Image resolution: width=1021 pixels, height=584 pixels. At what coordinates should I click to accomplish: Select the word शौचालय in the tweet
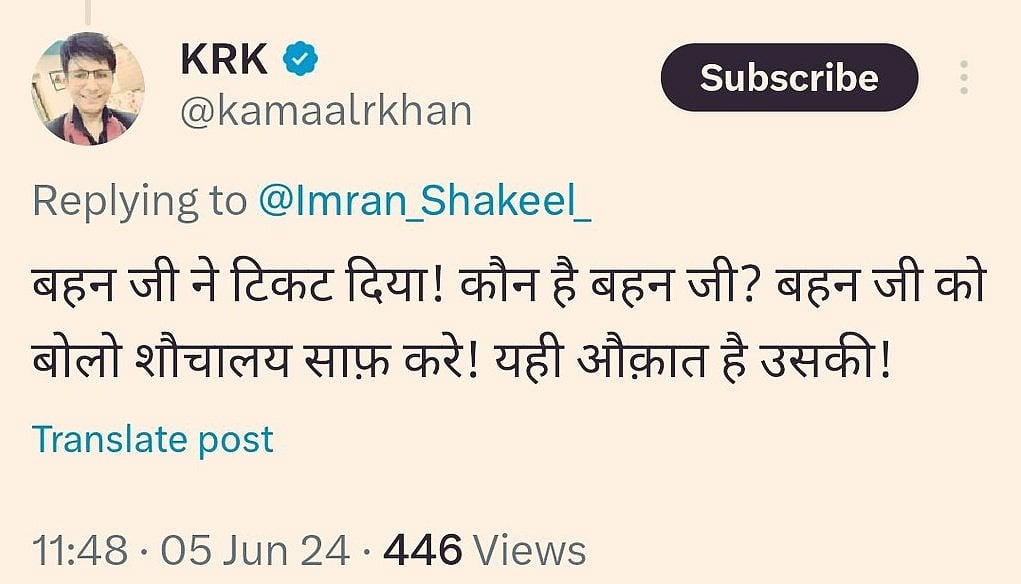point(212,359)
